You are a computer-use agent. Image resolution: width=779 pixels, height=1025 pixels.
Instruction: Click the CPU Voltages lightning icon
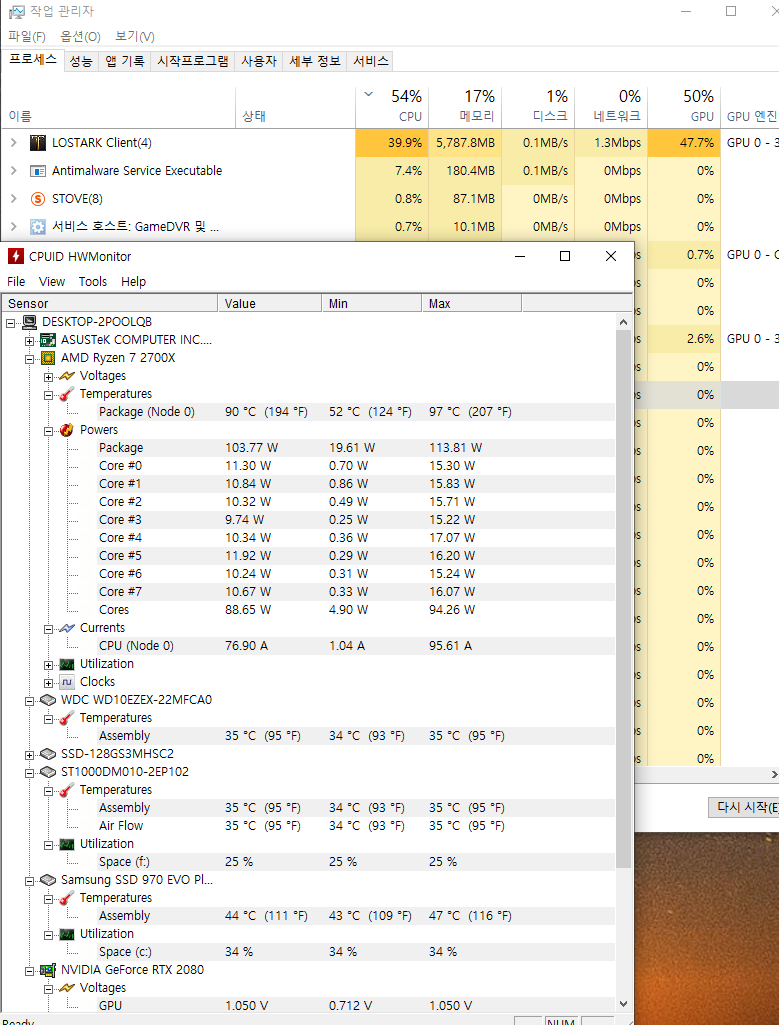click(67, 376)
